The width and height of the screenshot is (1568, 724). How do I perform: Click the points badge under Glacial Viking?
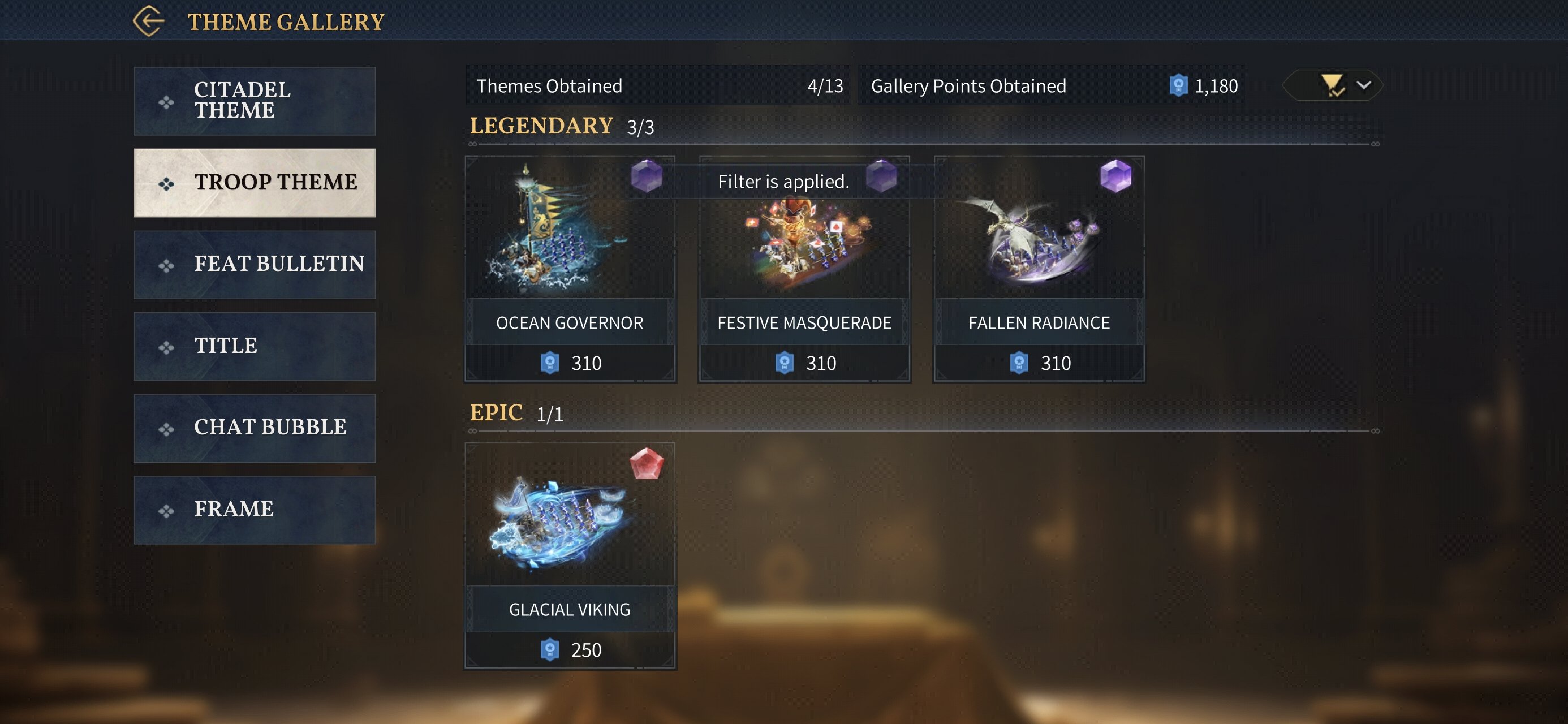coord(550,650)
